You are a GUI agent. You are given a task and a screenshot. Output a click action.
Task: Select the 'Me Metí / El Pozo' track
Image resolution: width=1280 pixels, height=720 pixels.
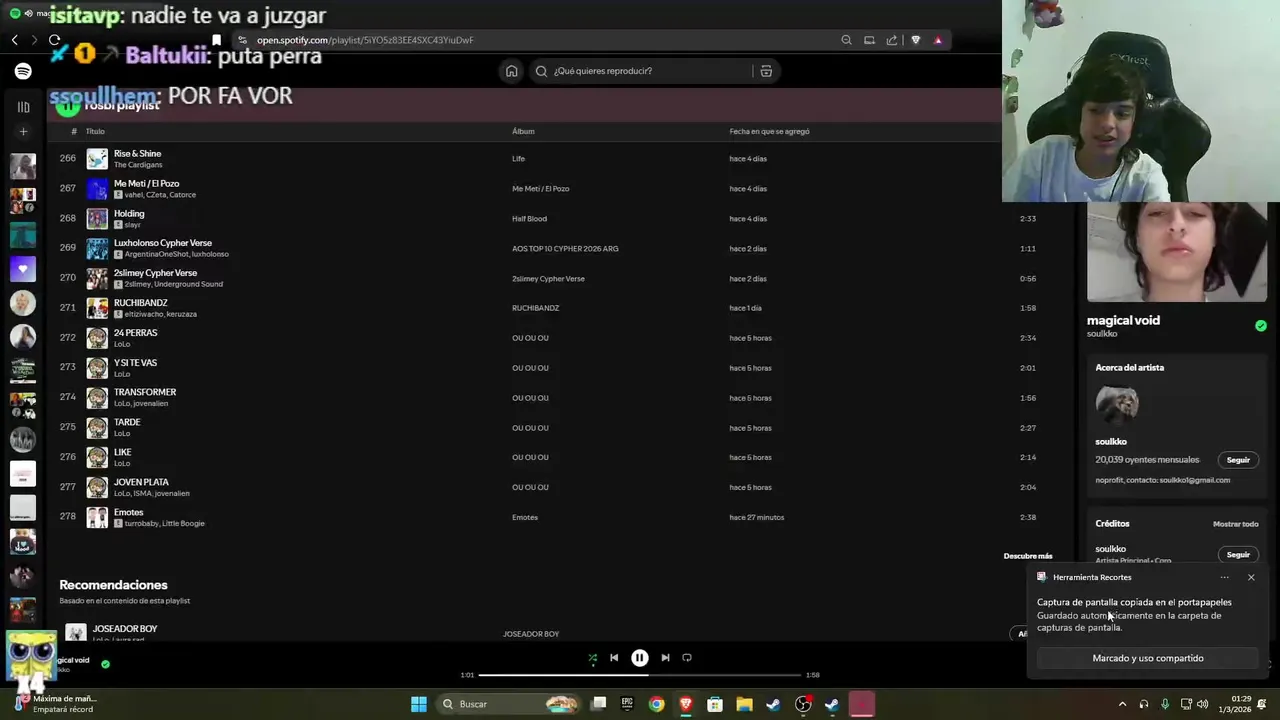(x=147, y=184)
